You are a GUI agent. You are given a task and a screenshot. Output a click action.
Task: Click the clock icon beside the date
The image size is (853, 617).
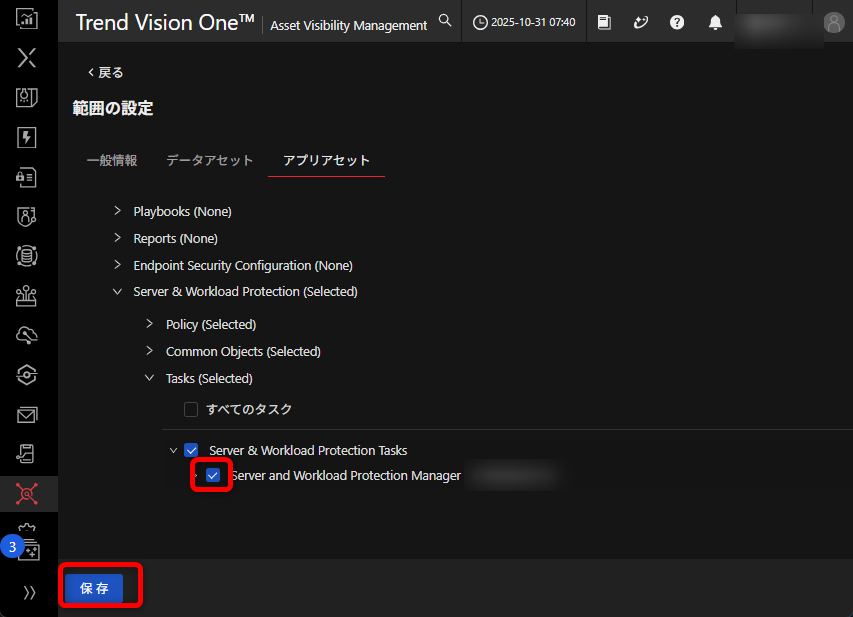pos(480,22)
